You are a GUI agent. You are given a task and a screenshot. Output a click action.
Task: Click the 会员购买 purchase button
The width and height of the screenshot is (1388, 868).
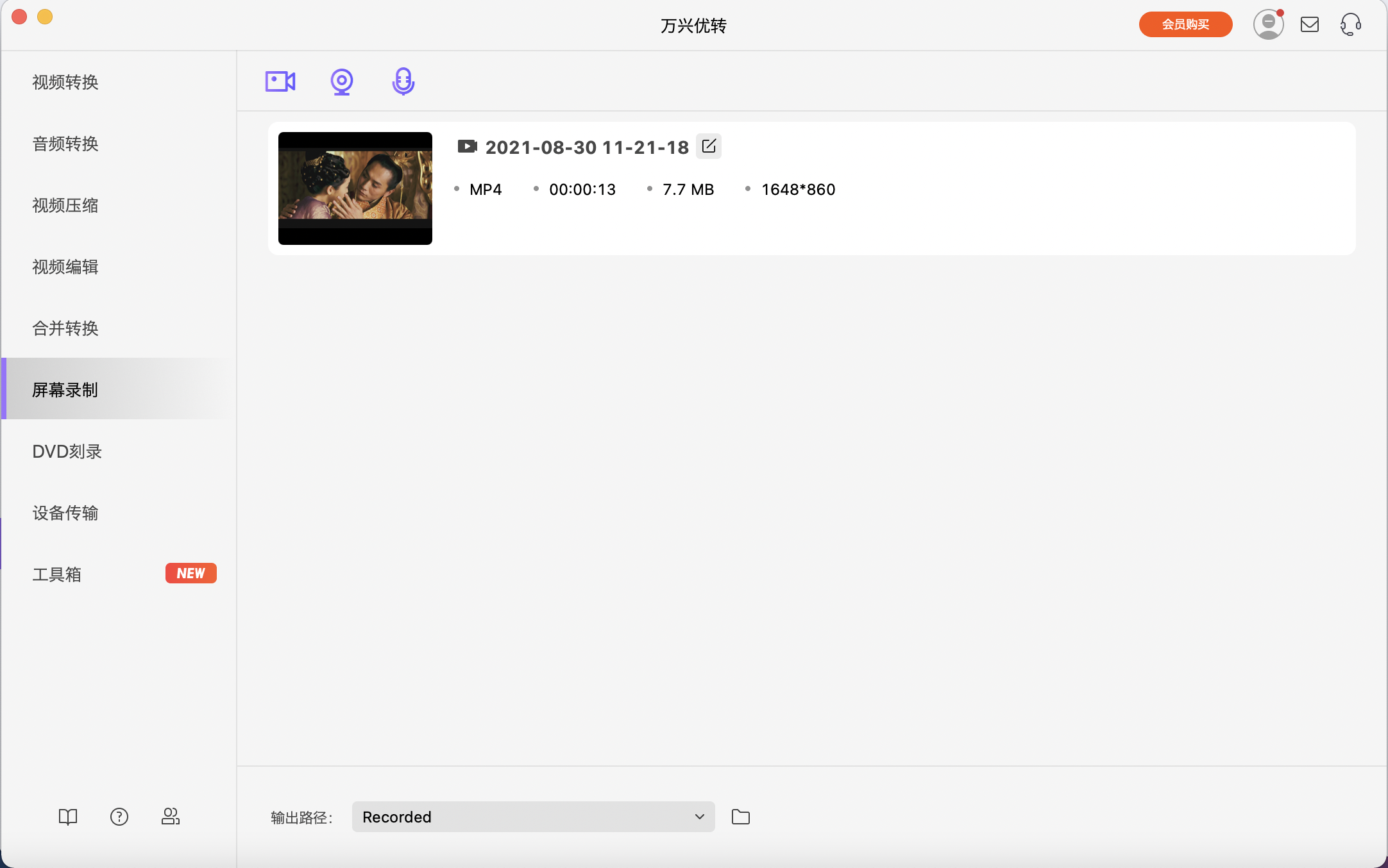tap(1184, 24)
